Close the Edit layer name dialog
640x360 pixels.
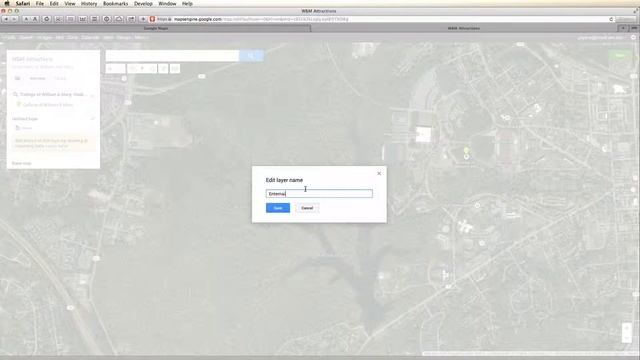tap(379, 173)
